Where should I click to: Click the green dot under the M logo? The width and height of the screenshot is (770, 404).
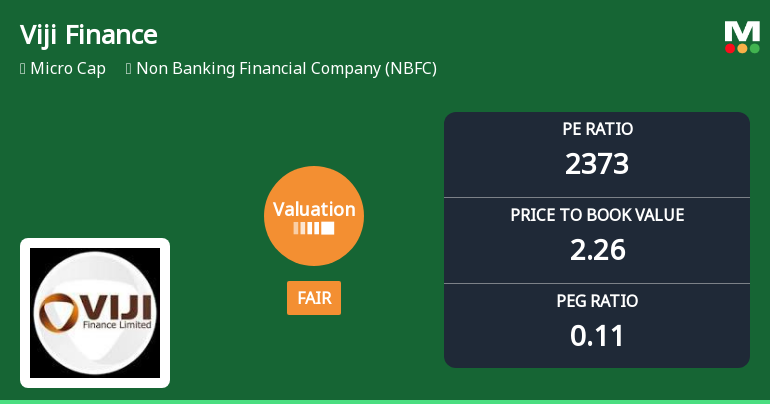754,48
